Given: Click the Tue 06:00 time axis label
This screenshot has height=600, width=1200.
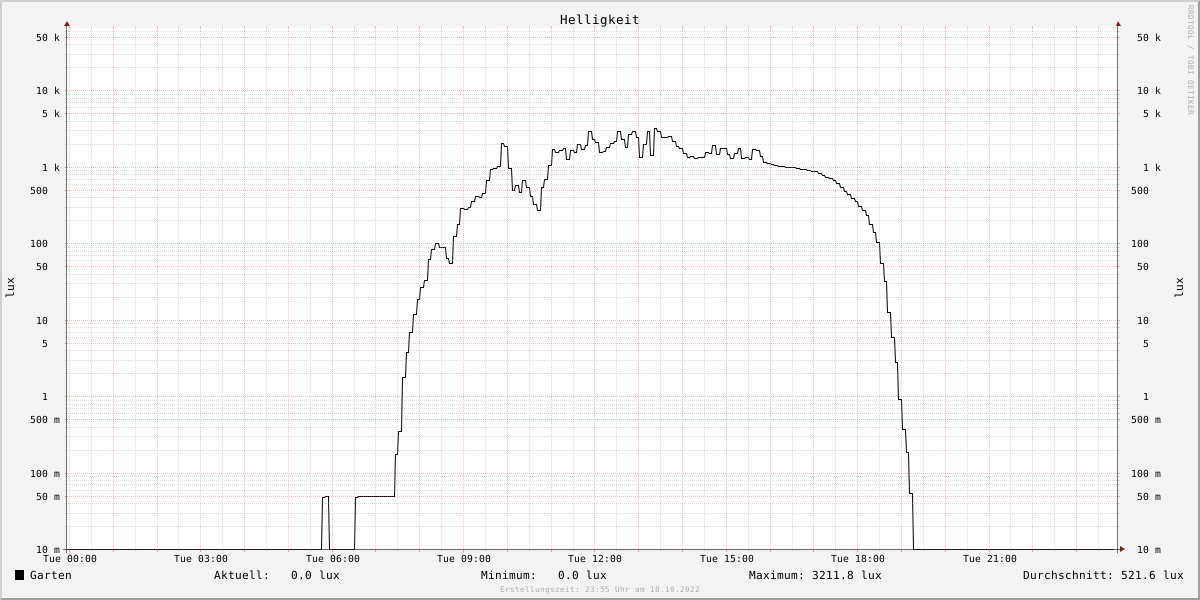Looking at the screenshot, I should click(x=333, y=559).
